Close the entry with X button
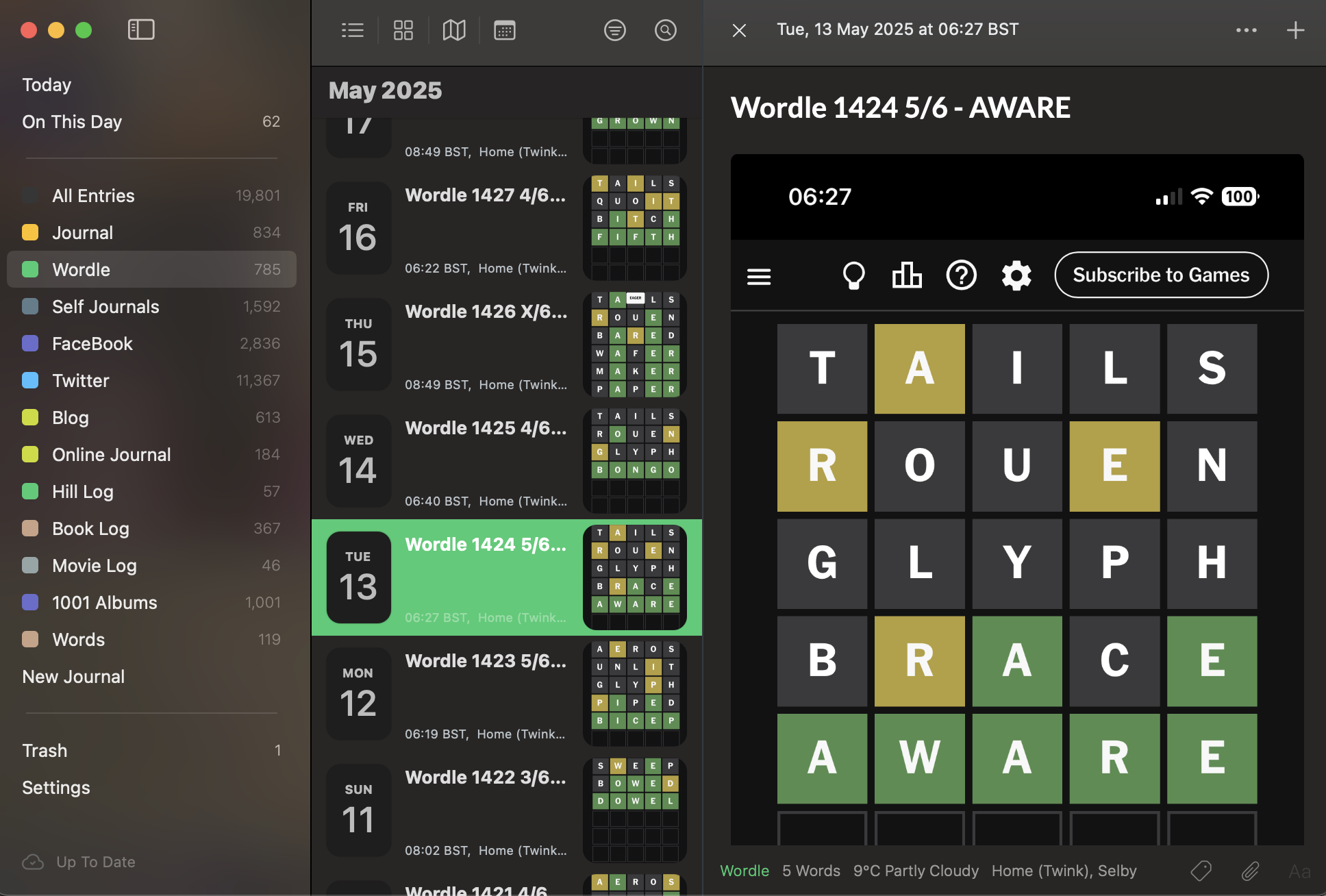This screenshot has height=896, width=1326. tap(739, 30)
